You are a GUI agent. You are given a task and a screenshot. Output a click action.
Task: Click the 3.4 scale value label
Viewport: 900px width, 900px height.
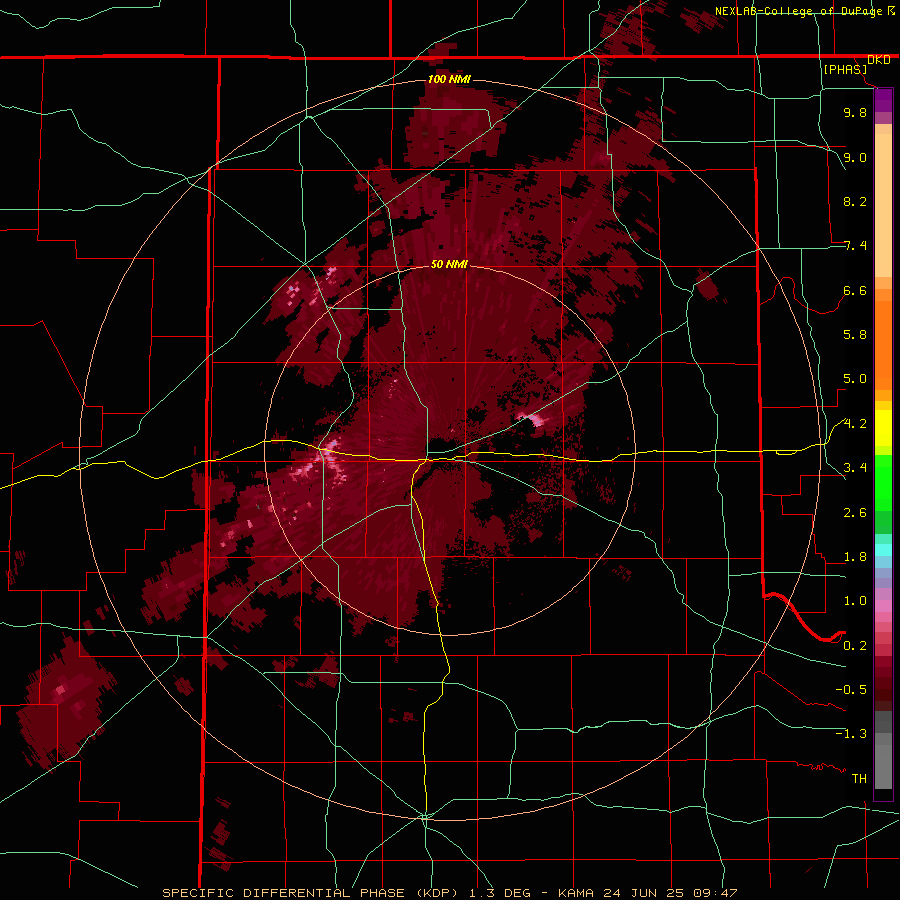click(x=855, y=468)
